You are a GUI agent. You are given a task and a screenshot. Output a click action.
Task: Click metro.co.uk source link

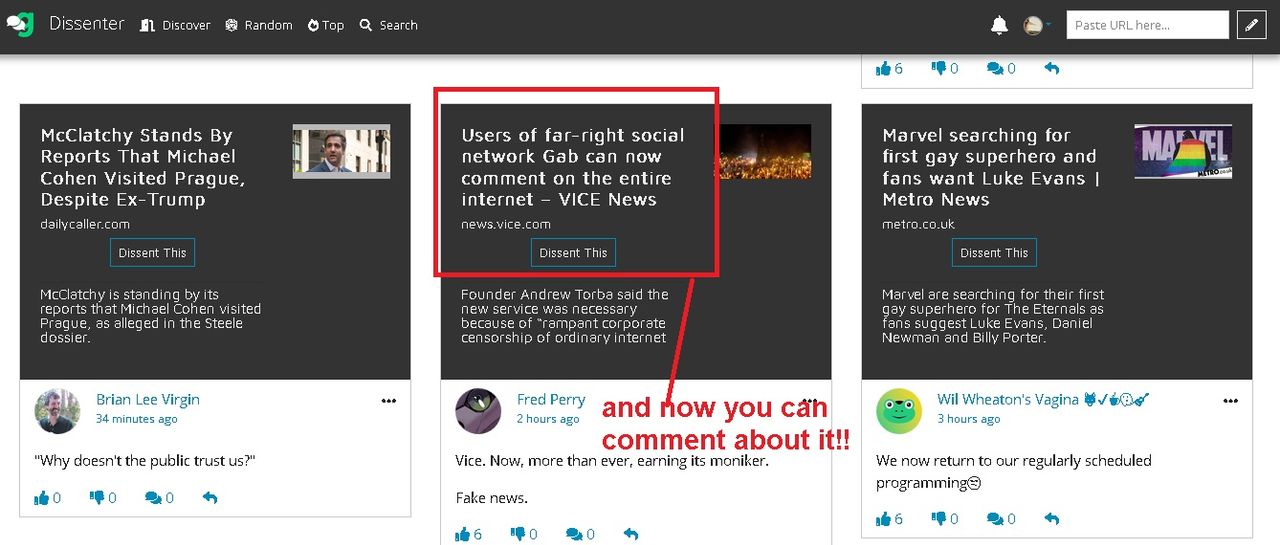click(918, 224)
